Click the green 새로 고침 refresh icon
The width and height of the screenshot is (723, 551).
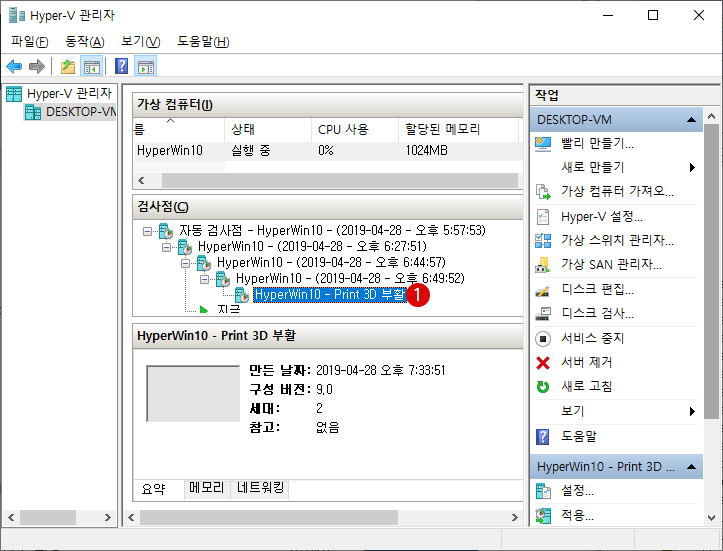(543, 386)
